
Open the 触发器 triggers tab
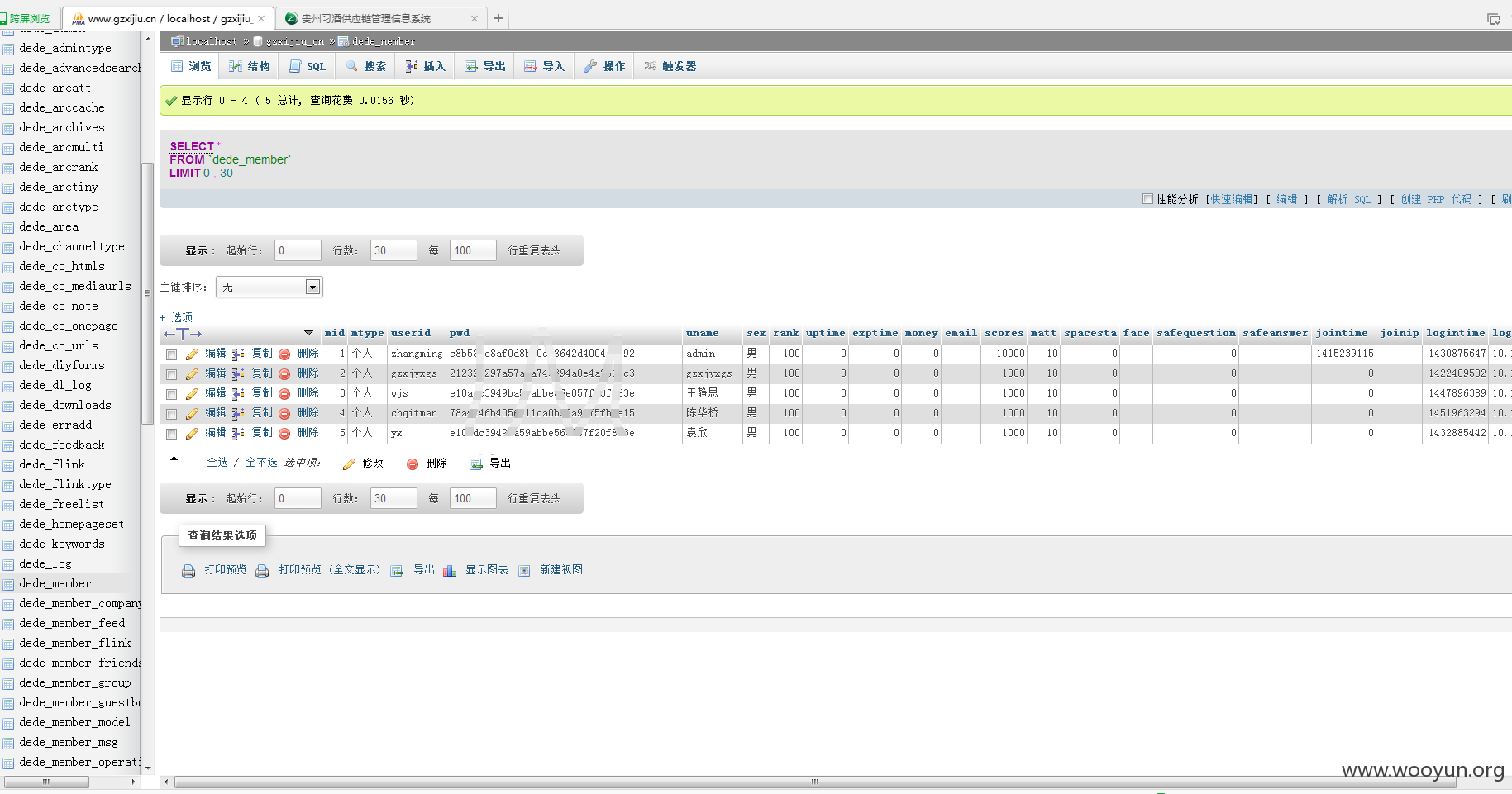click(x=670, y=66)
